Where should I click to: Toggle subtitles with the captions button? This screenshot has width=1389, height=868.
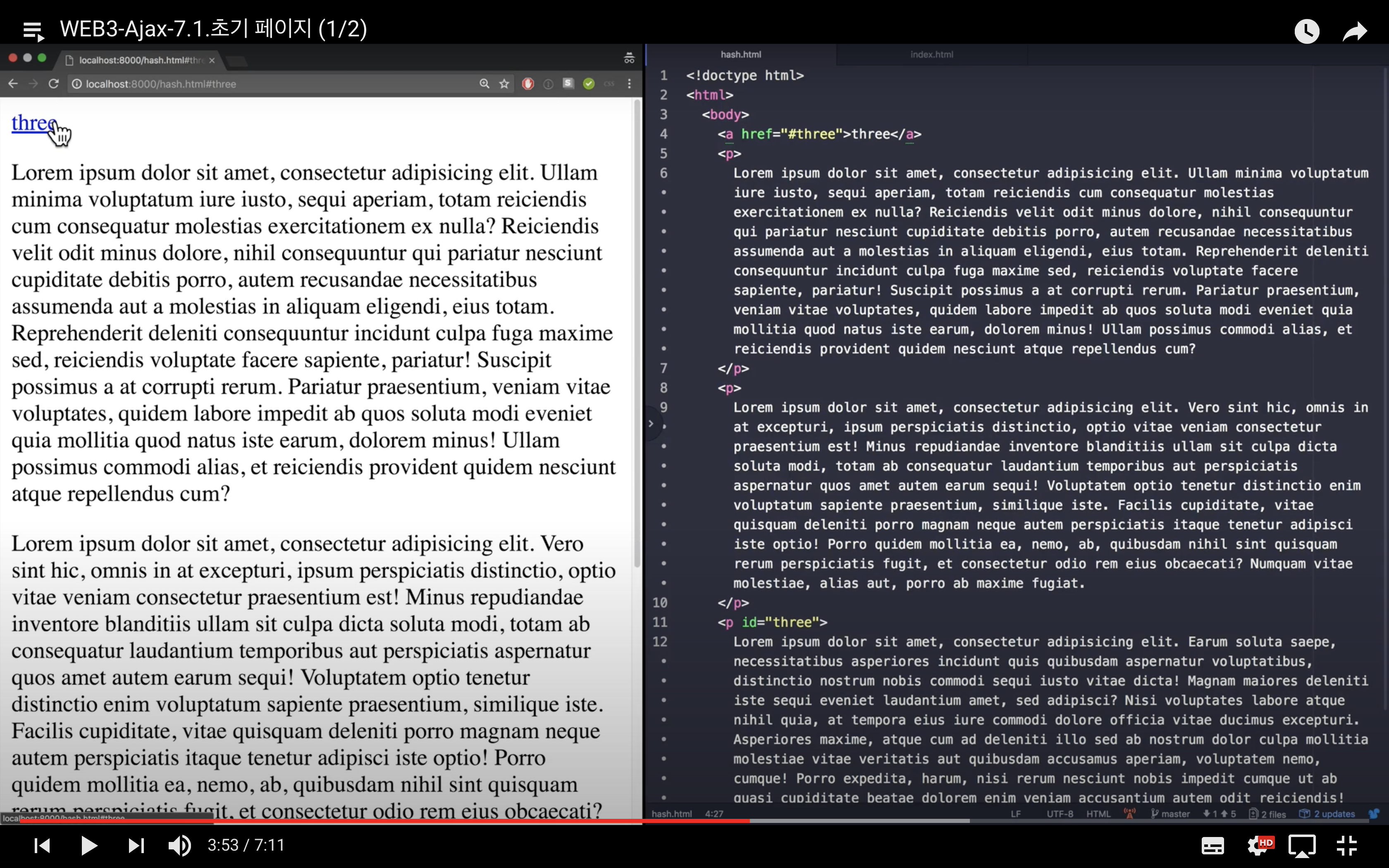click(x=1212, y=845)
